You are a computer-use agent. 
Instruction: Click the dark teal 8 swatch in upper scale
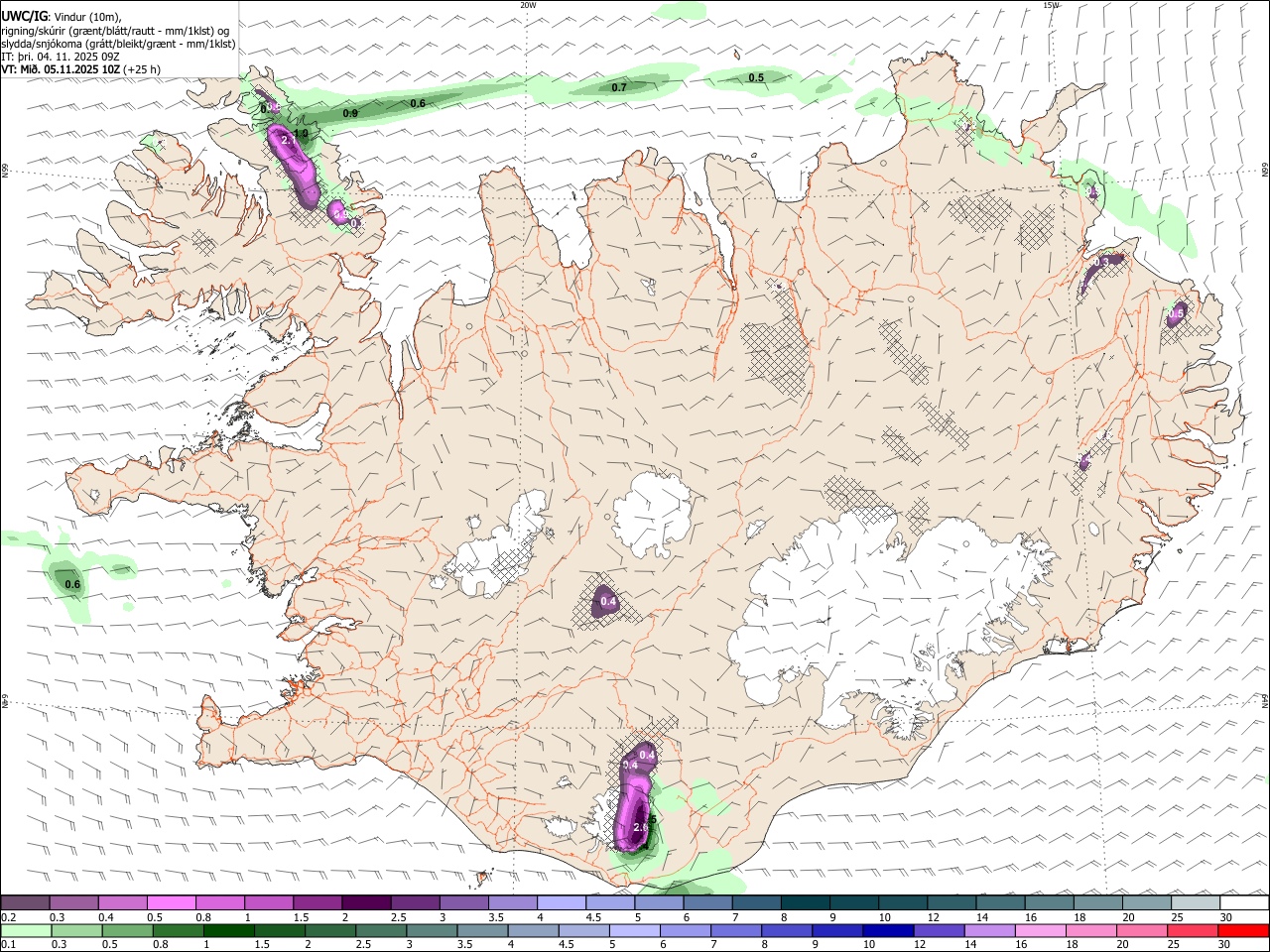point(805,903)
